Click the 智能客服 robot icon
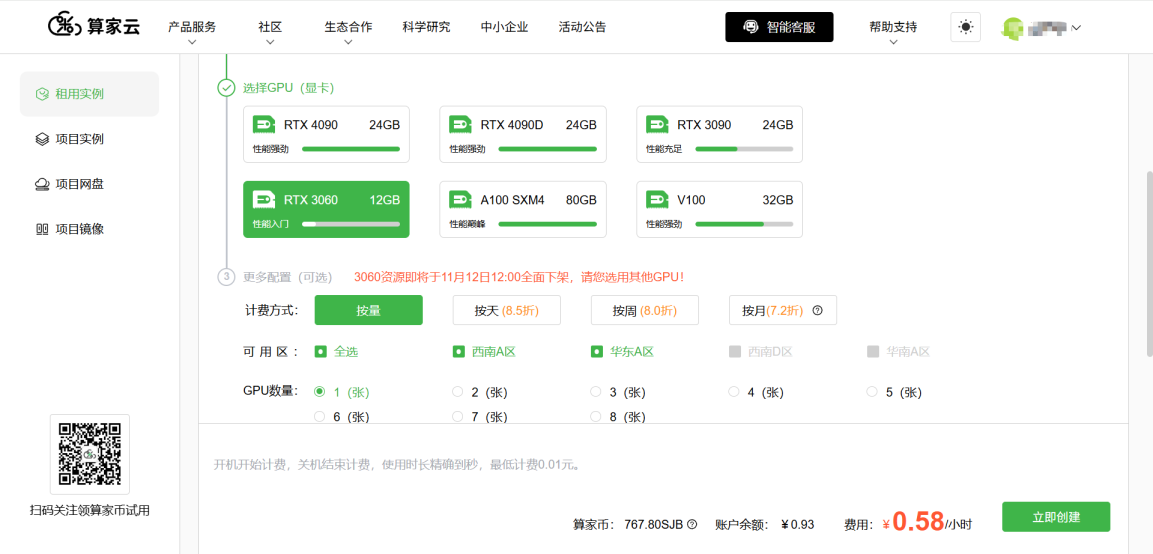 tap(750, 27)
